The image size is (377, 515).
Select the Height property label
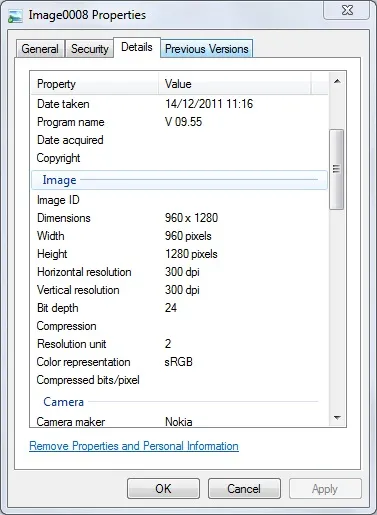tap(52, 254)
